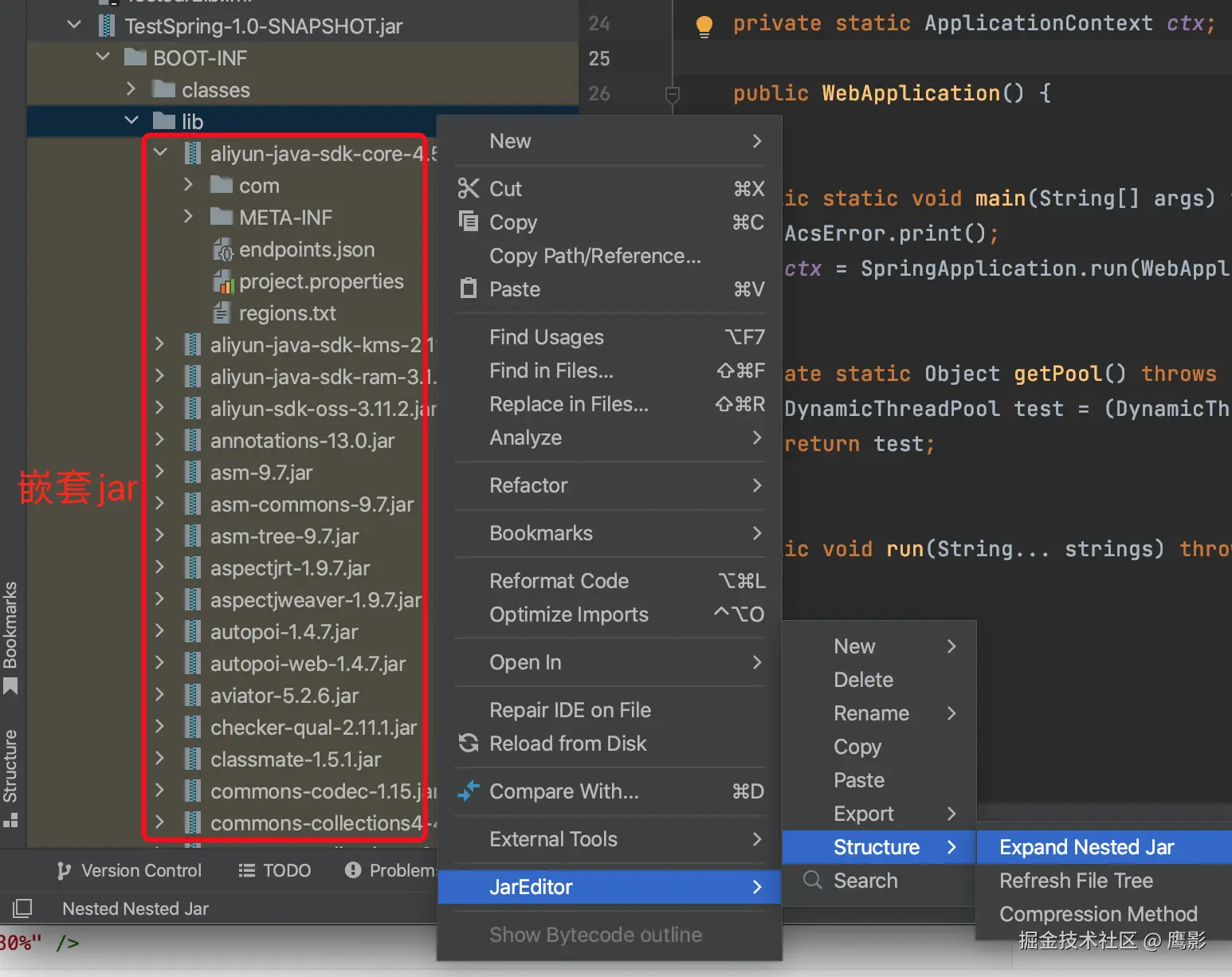Open Structure submenu in JarEditor
This screenshot has height=977, width=1232.
tap(879, 847)
